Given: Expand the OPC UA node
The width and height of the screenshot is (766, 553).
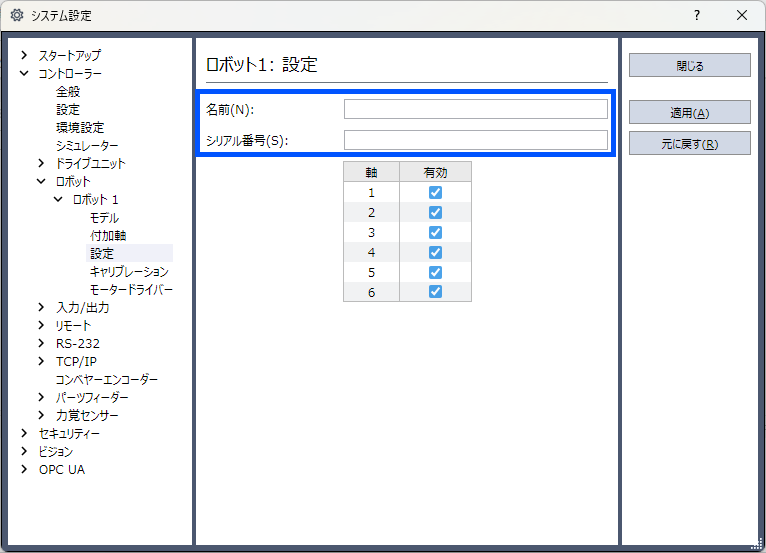Looking at the screenshot, I should coord(24,469).
